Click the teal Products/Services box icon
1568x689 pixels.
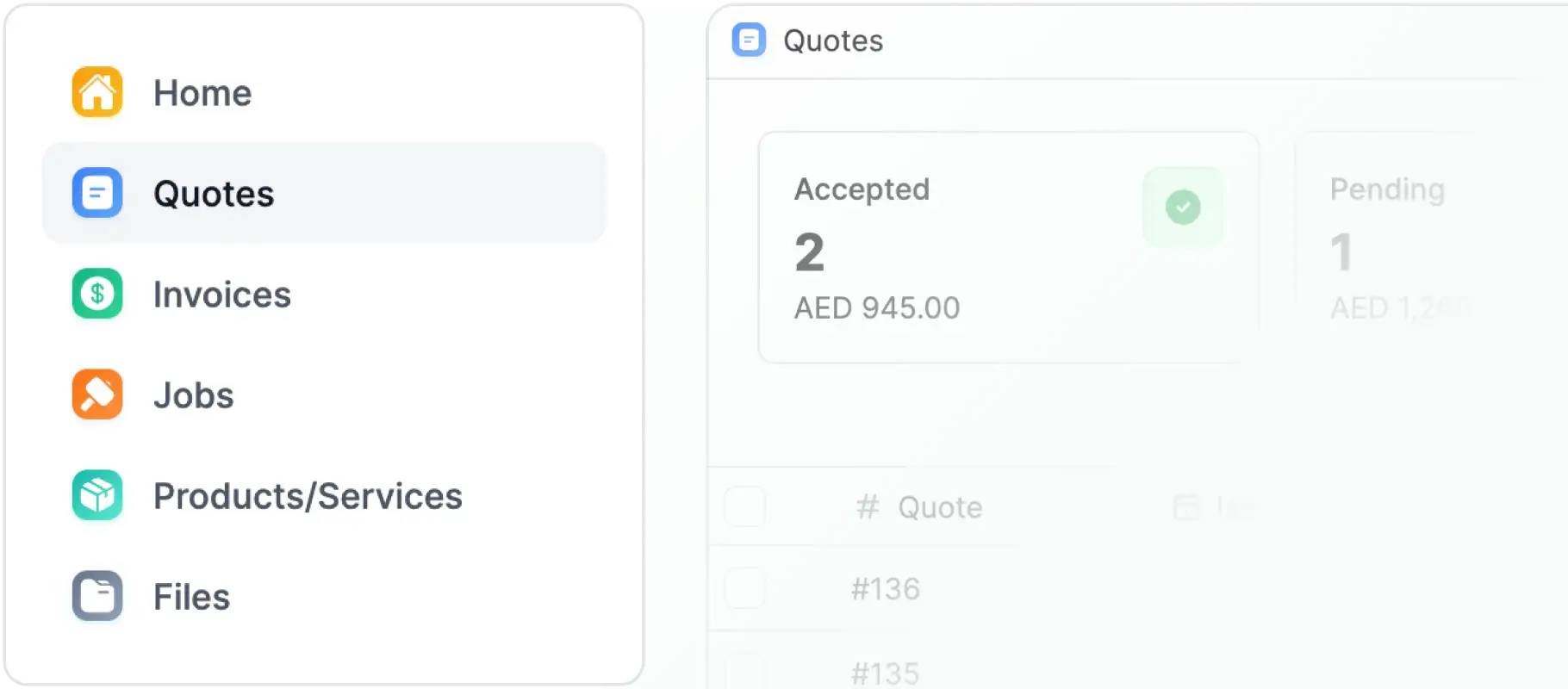(97, 495)
